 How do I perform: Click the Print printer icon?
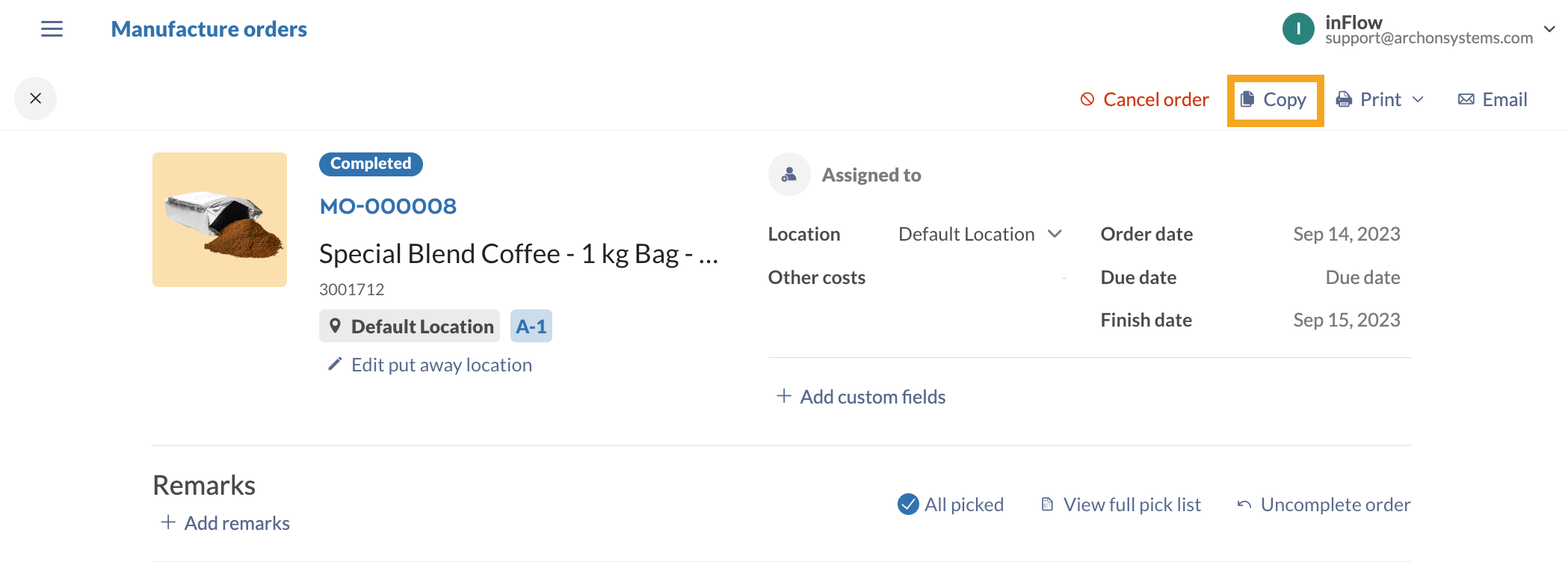point(1345,99)
